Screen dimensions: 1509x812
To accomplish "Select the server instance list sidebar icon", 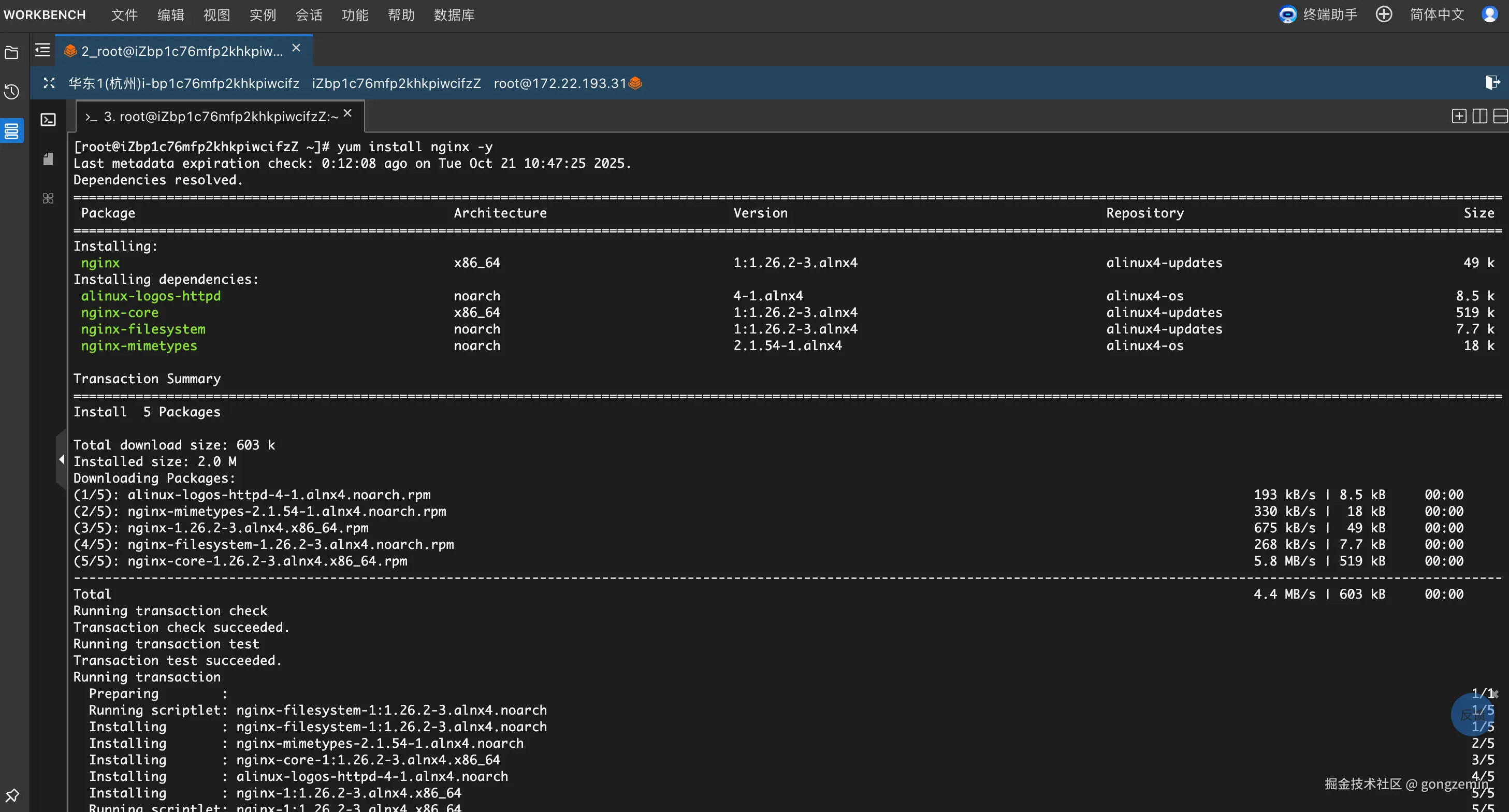I will point(12,130).
